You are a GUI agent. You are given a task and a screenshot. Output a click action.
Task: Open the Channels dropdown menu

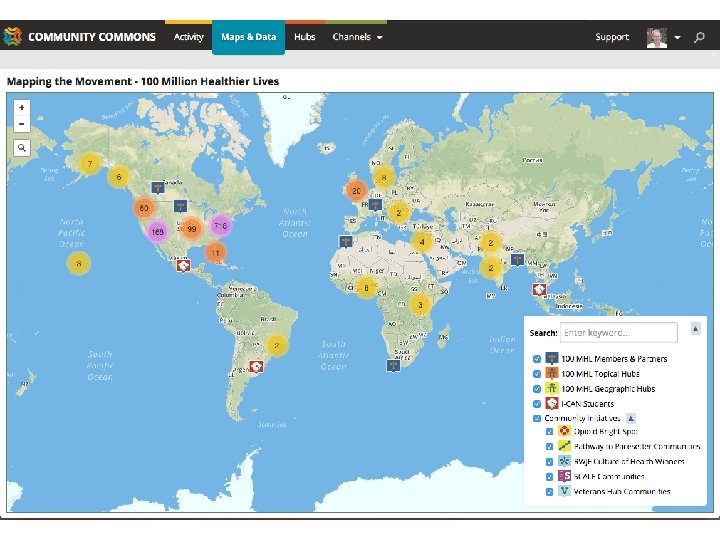[x=357, y=37]
